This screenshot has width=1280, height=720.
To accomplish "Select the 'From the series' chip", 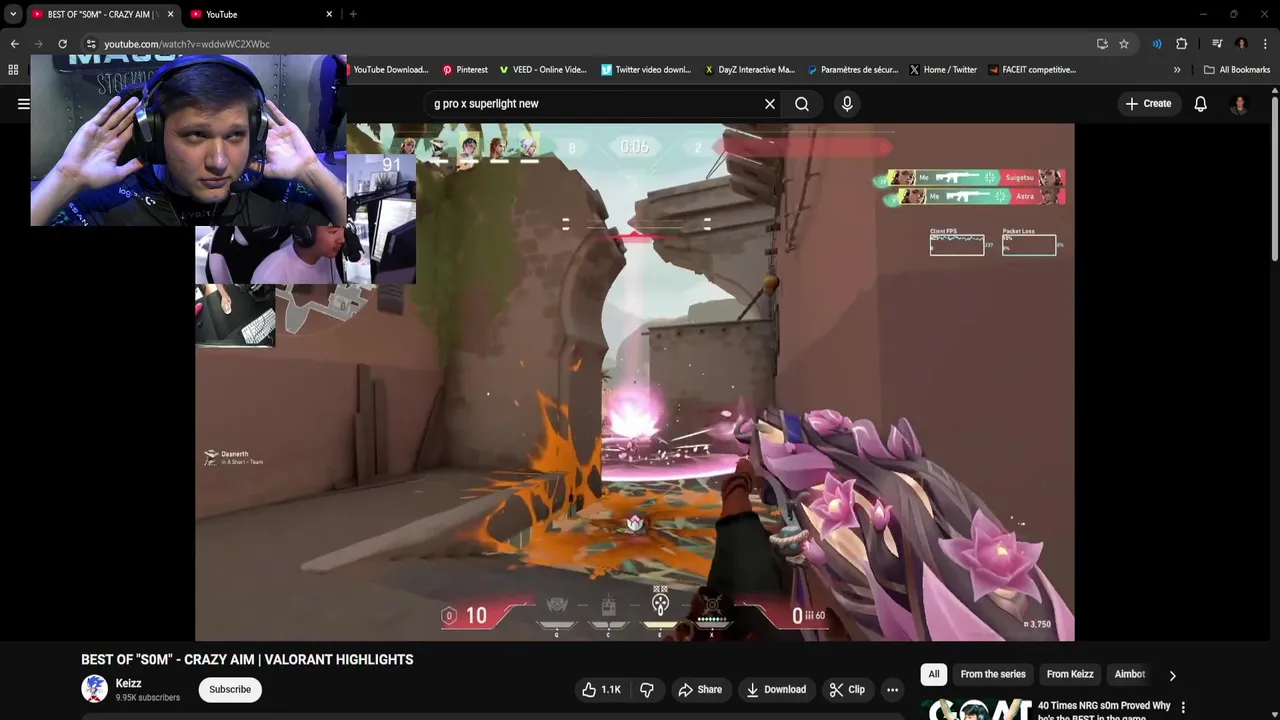I will pos(993,674).
